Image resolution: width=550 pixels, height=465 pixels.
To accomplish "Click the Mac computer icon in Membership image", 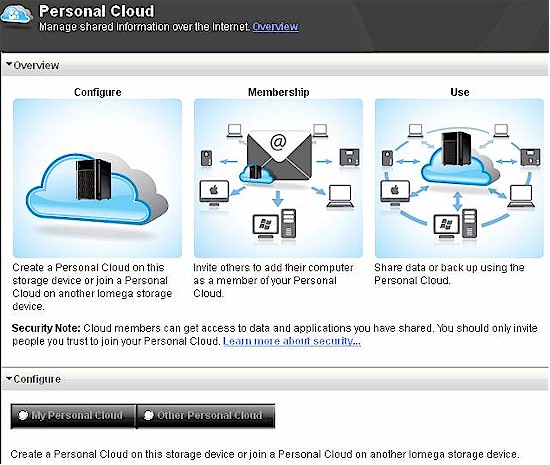I will pos(214,194).
